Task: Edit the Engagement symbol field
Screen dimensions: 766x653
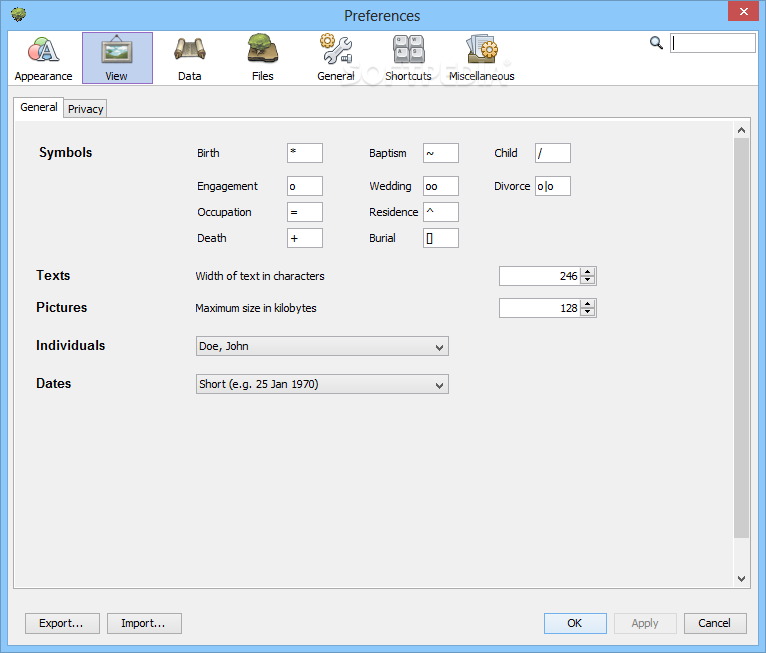Action: 305,186
